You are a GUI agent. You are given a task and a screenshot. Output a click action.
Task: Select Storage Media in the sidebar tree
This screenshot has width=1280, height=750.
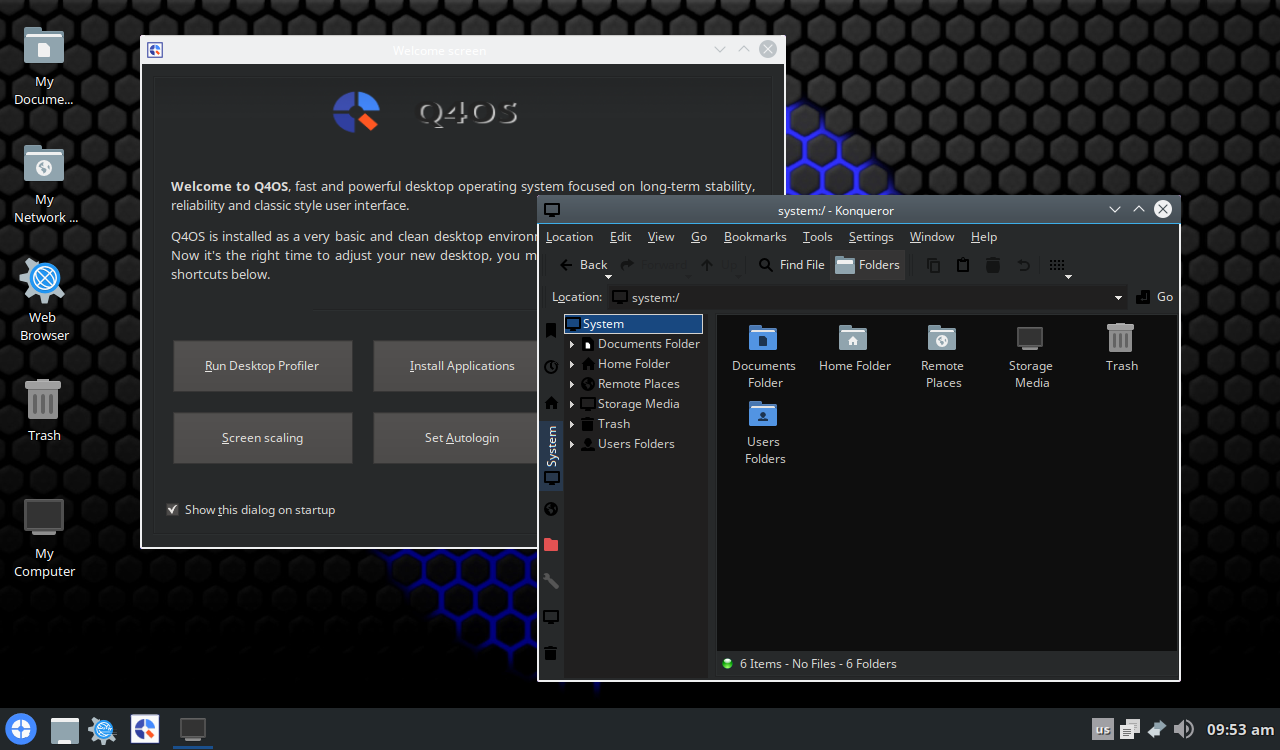(x=638, y=404)
